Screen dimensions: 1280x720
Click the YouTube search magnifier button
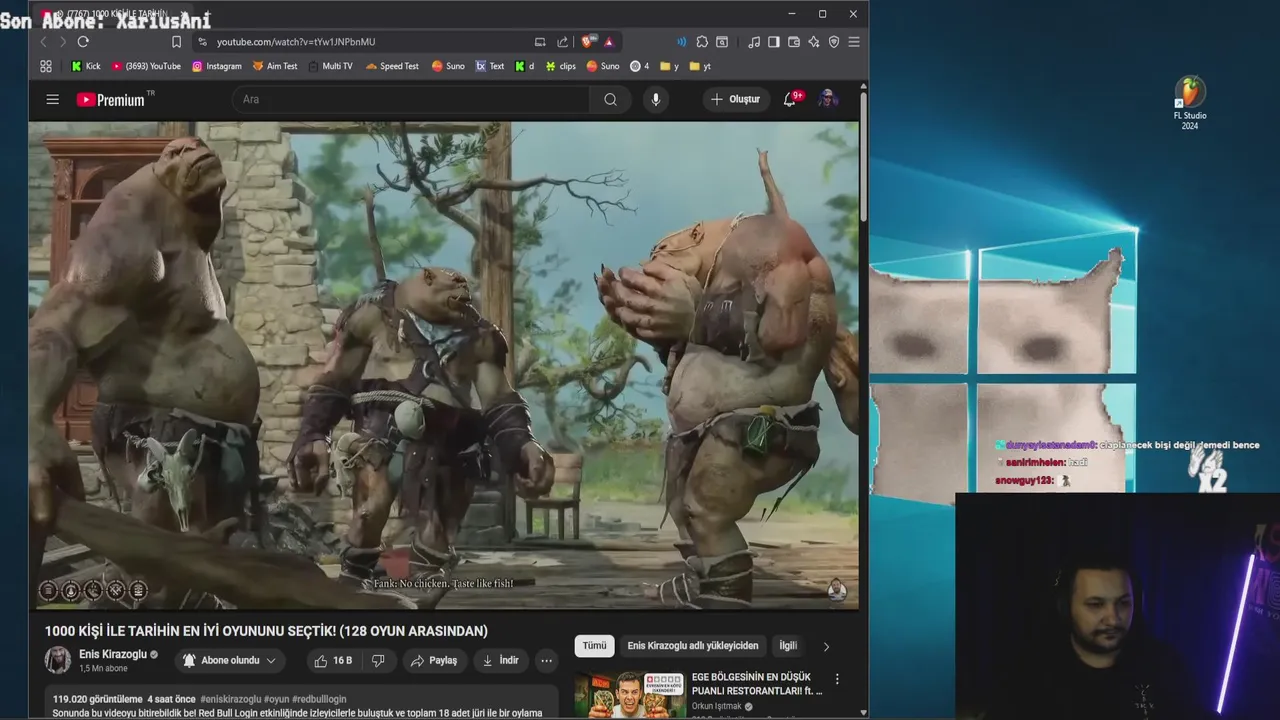610,99
